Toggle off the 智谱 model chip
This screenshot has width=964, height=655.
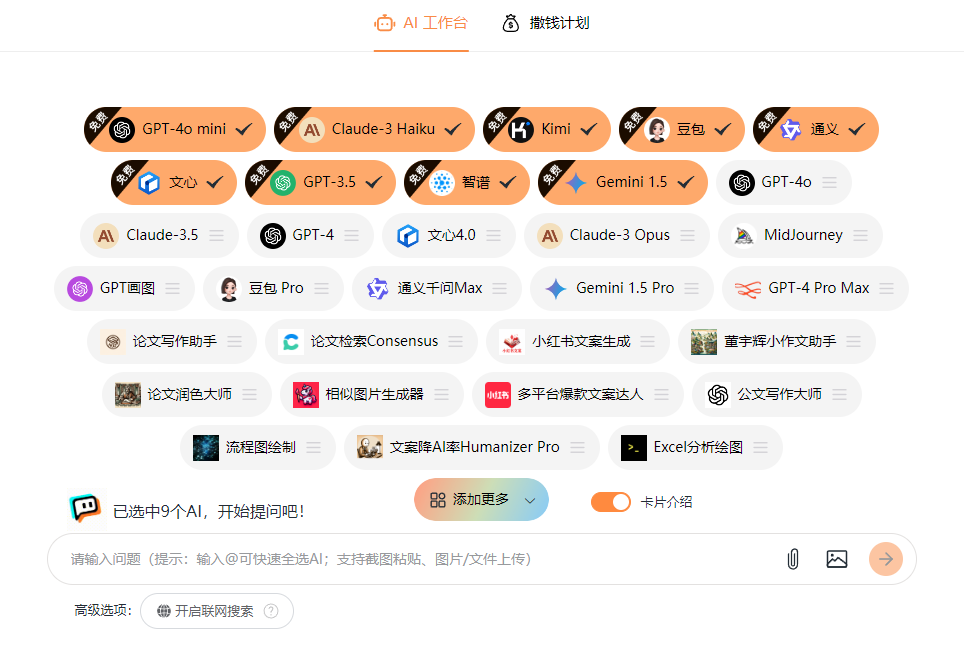pos(467,183)
